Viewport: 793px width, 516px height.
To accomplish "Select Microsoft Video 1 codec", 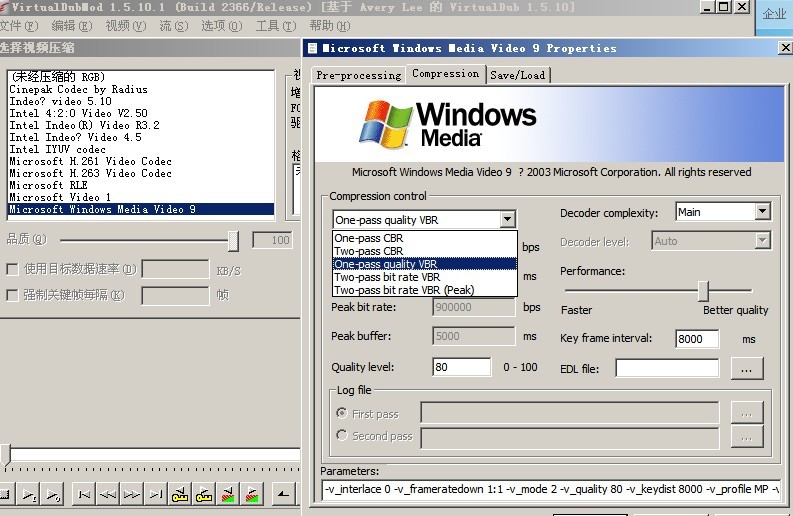I will (141, 197).
